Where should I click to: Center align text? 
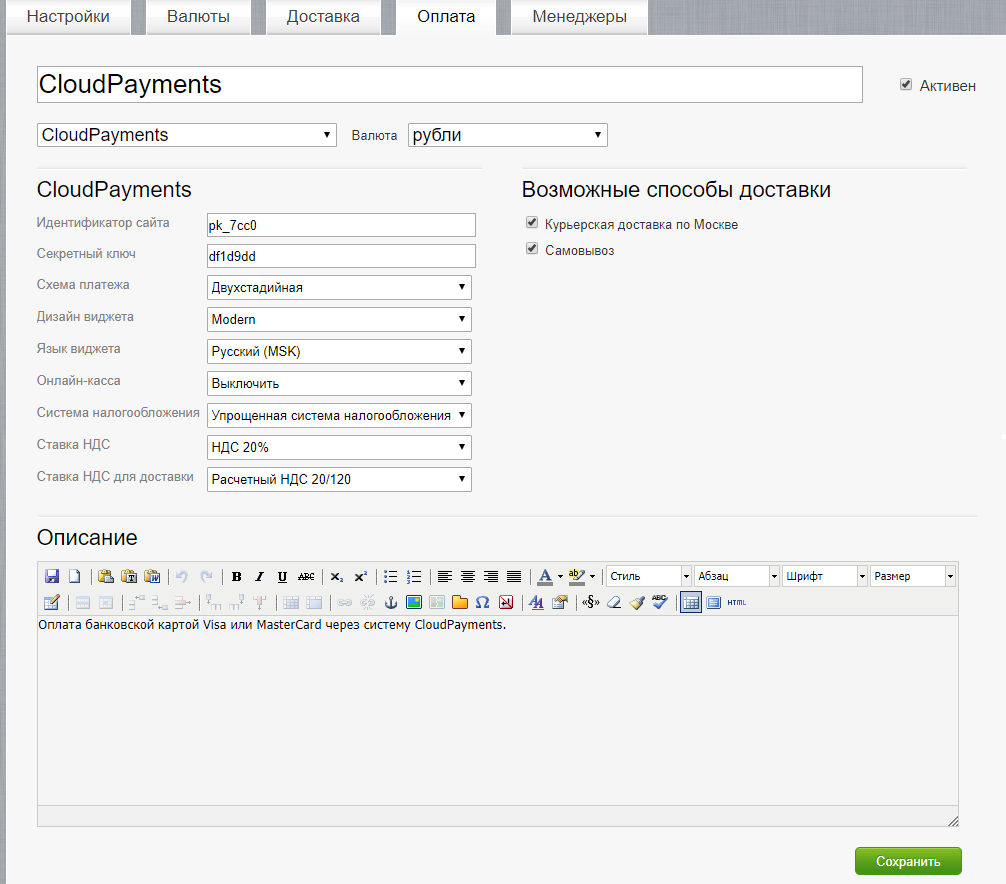pos(468,576)
